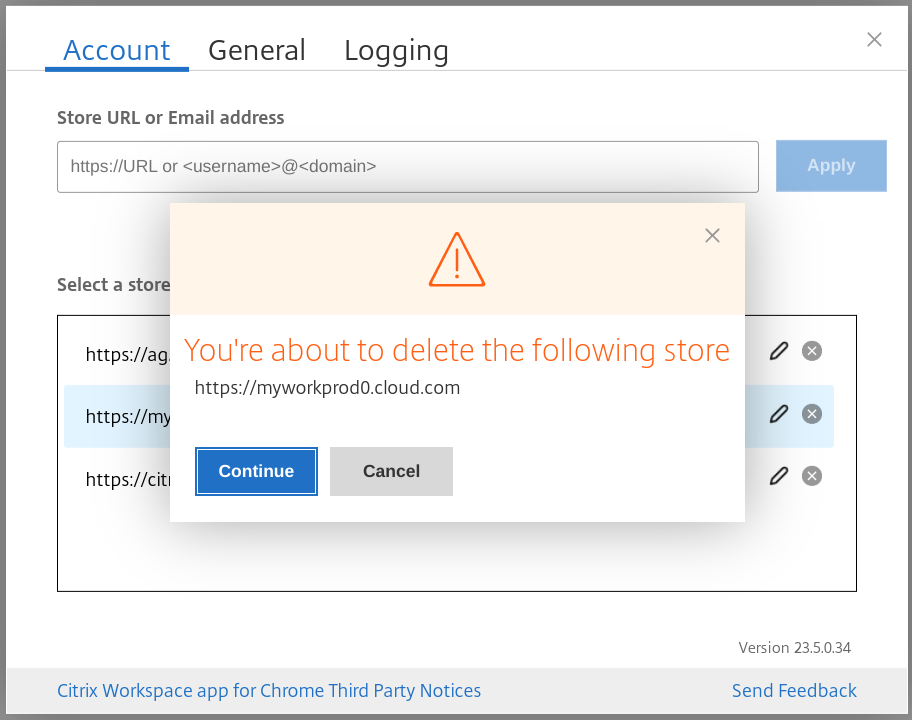
Task: Delete the https://ag store using its remove icon
Action: (x=812, y=351)
